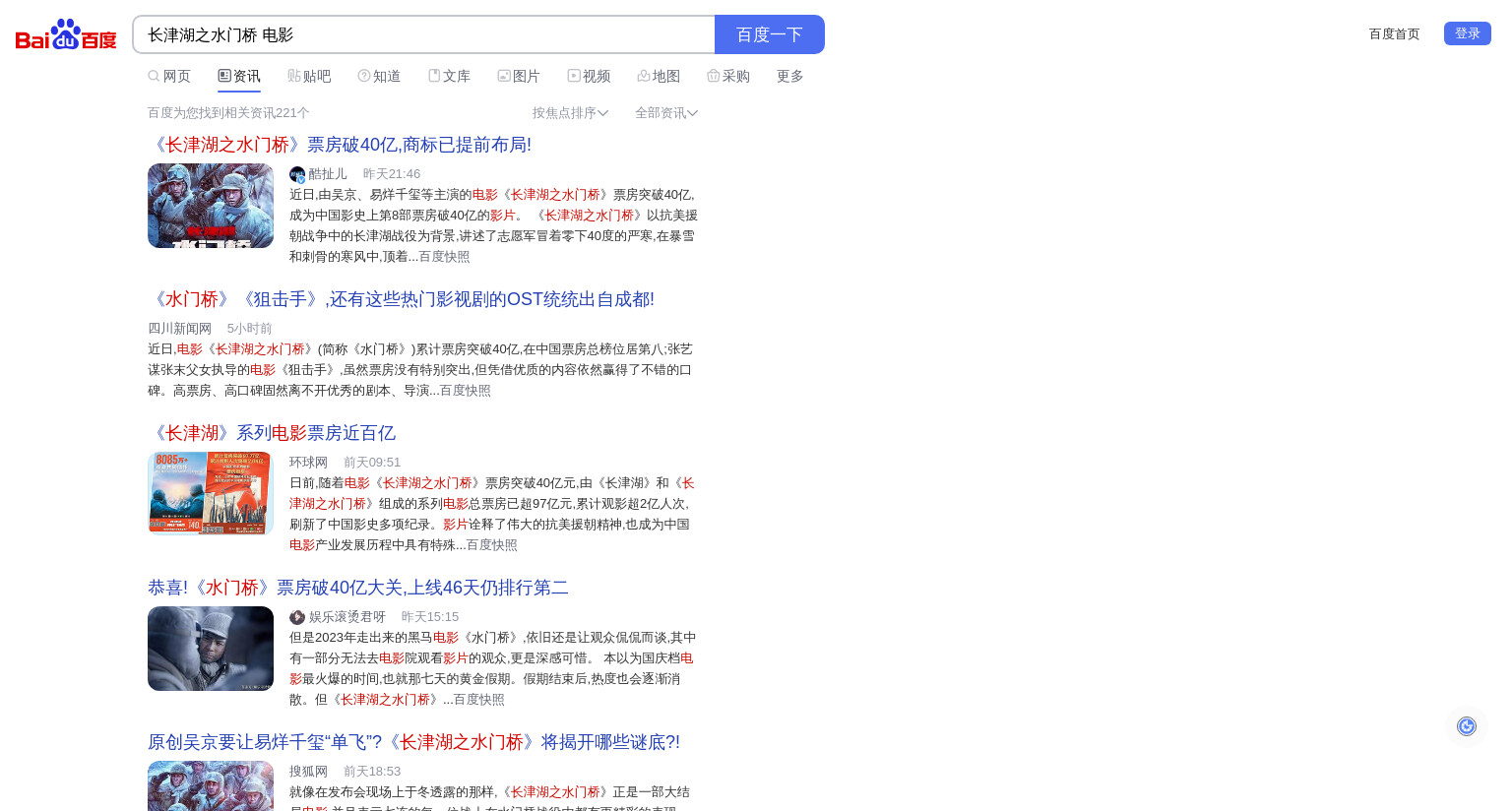Click the search query input field
The height and width of the screenshot is (811, 1512).
(423, 34)
